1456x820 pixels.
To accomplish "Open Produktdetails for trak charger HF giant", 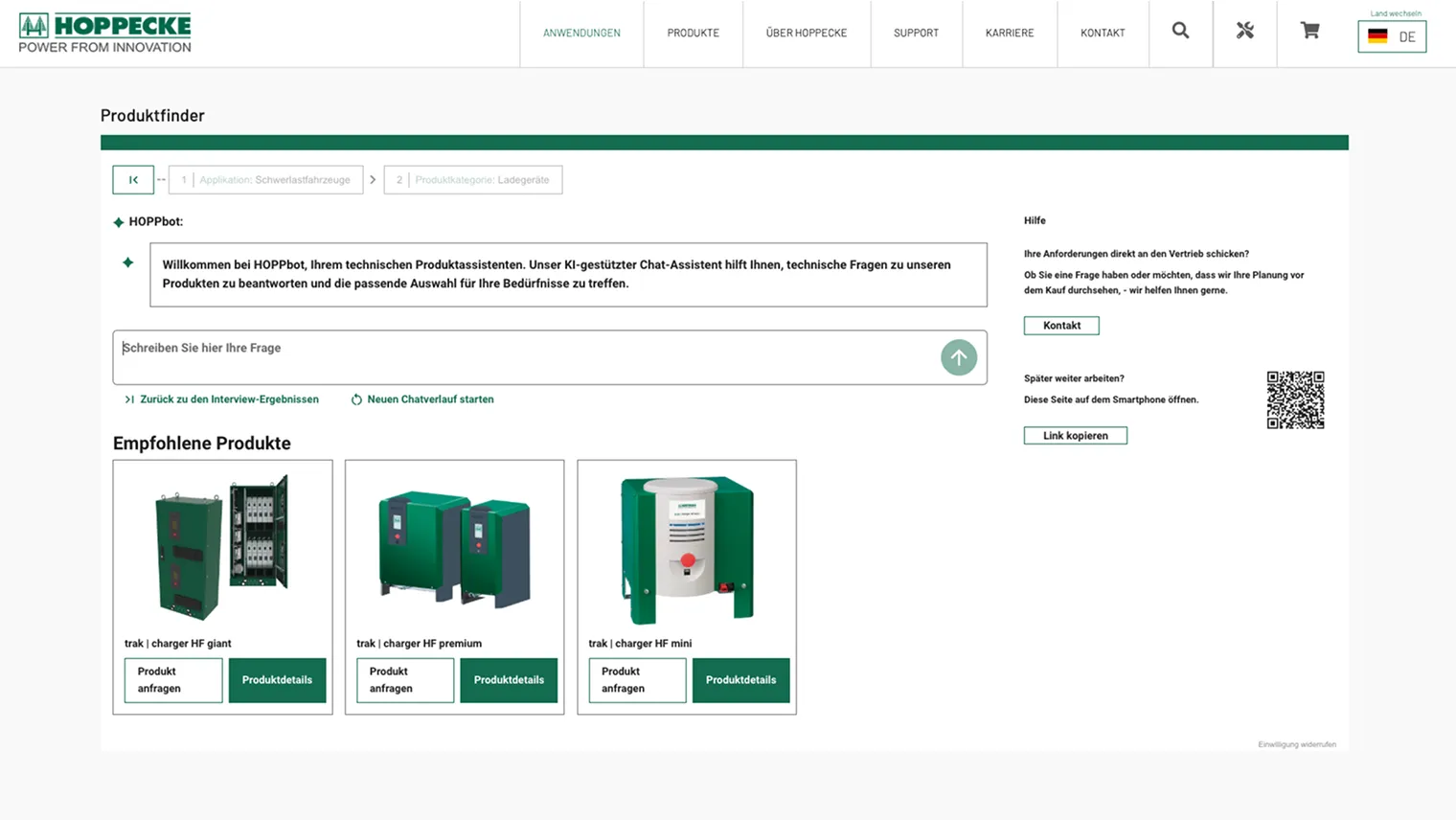I will coord(277,680).
